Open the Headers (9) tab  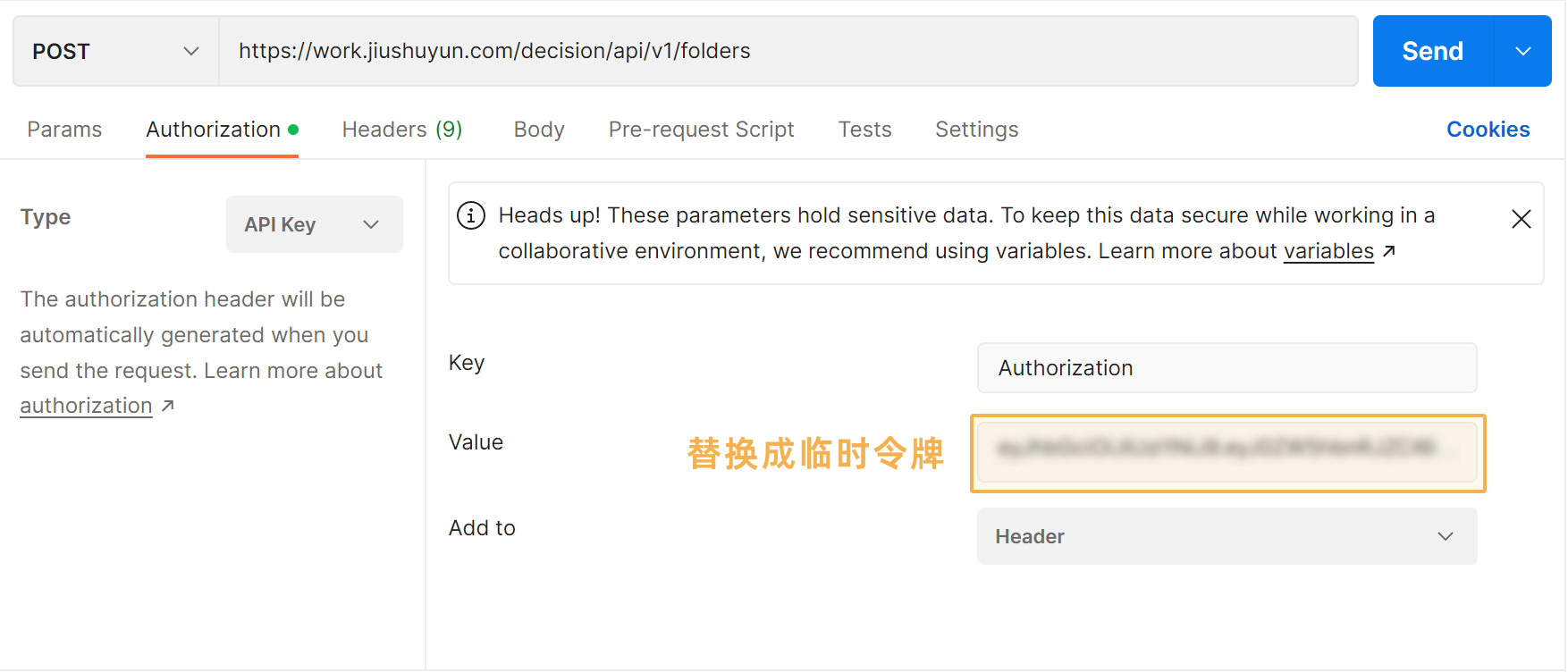pos(401,130)
